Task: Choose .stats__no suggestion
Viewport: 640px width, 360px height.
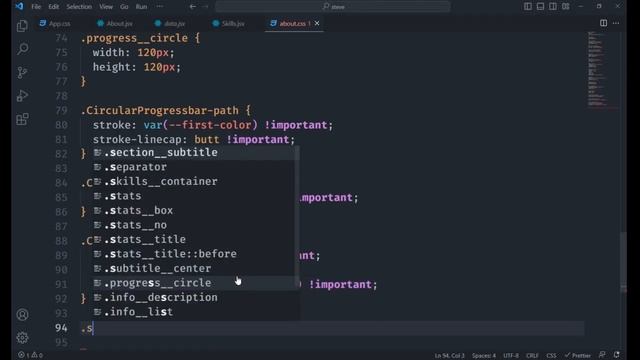Action: (x=194, y=225)
